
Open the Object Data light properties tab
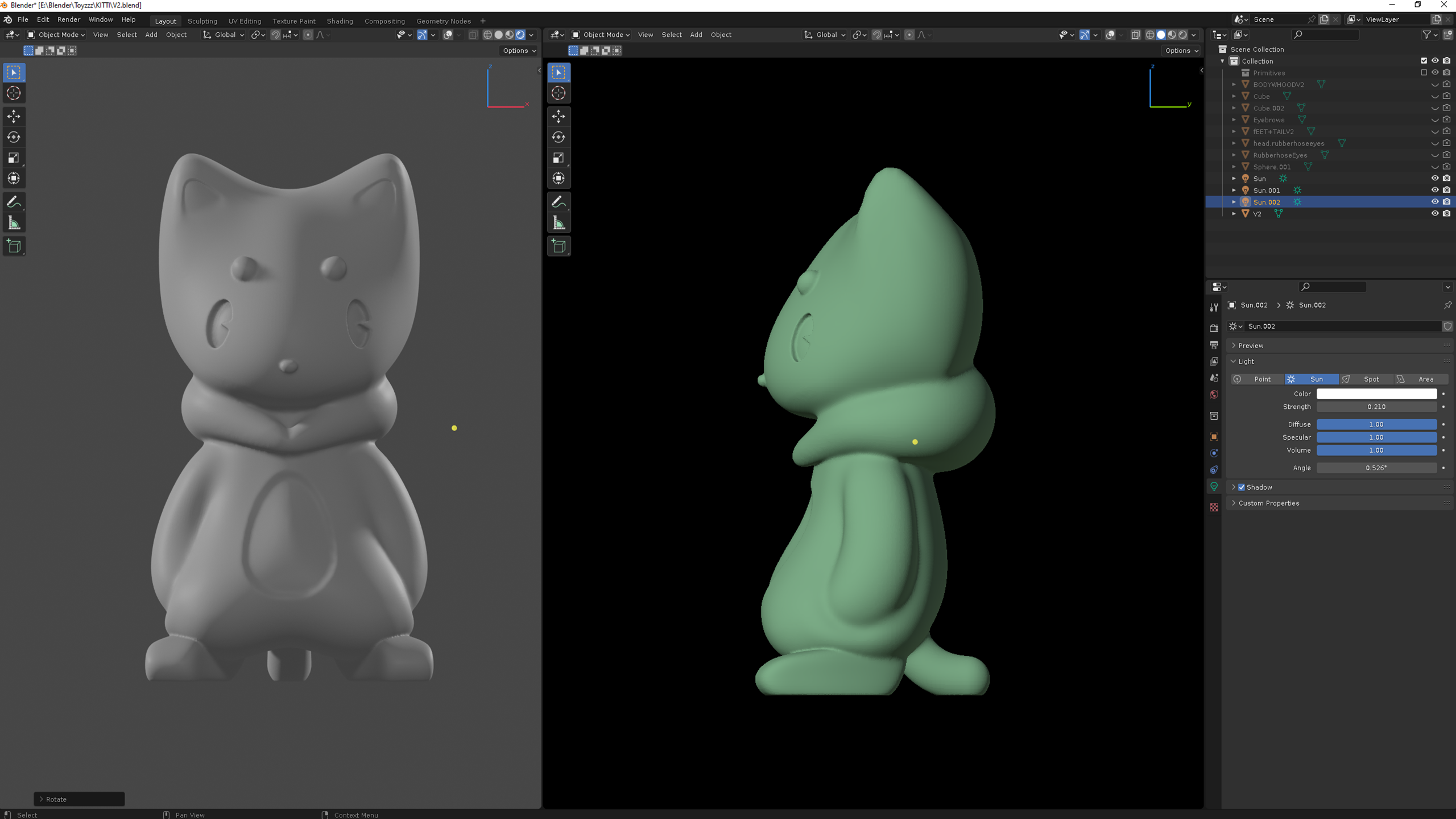(x=1214, y=486)
